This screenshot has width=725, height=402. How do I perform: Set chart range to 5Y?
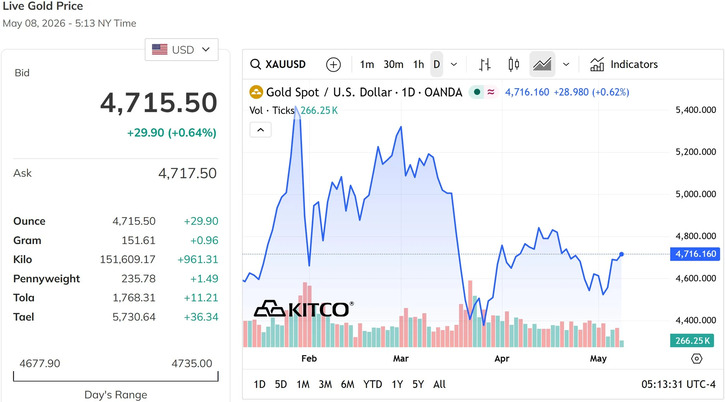click(x=418, y=384)
